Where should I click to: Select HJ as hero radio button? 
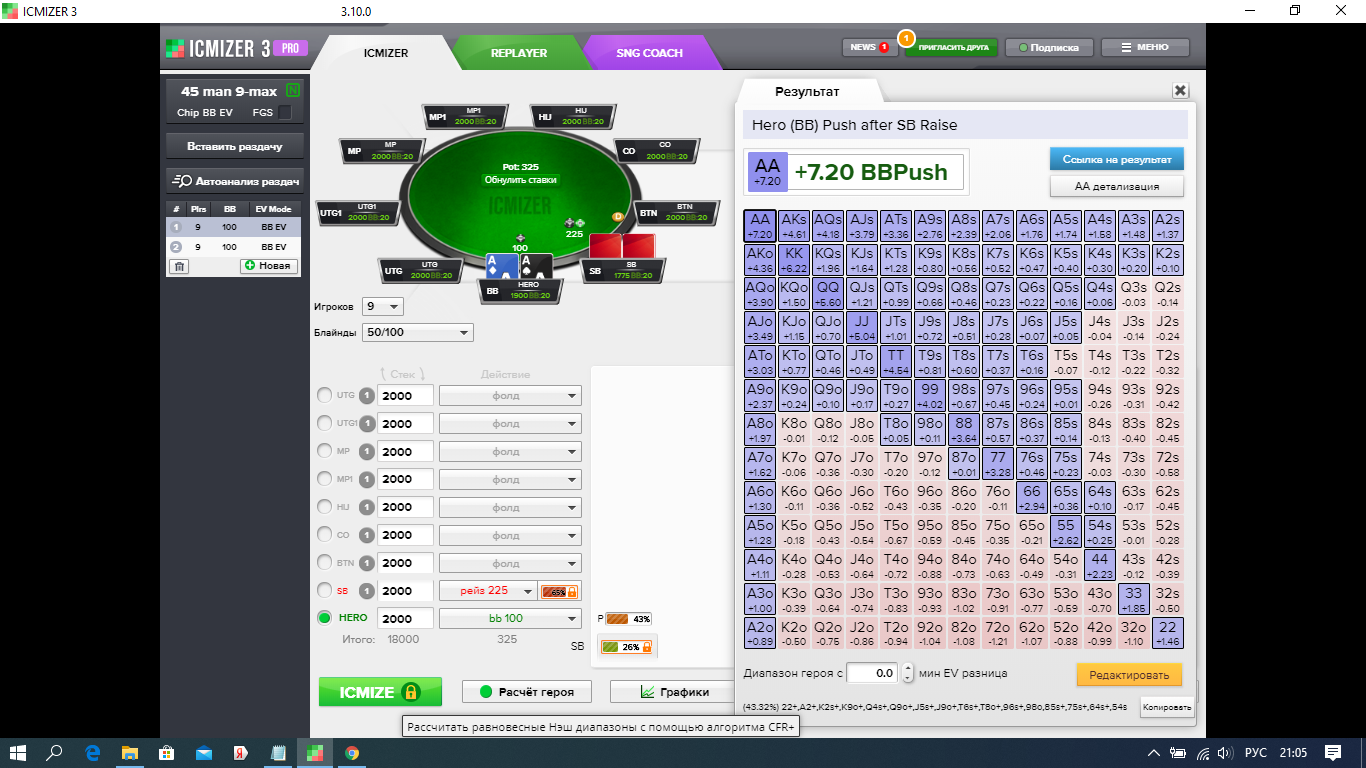[324, 507]
